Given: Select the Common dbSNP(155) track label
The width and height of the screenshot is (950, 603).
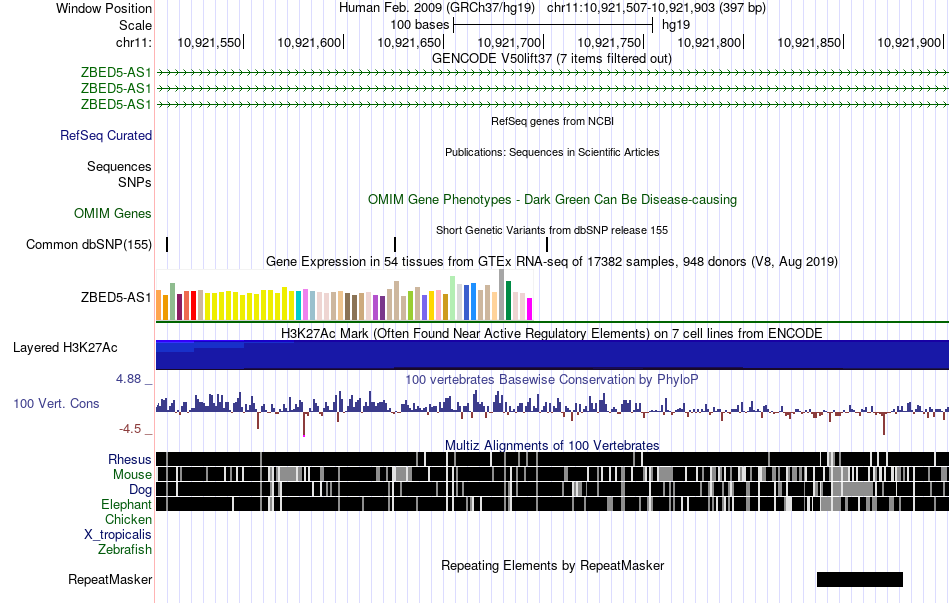Looking at the screenshot, I should pos(89,244).
